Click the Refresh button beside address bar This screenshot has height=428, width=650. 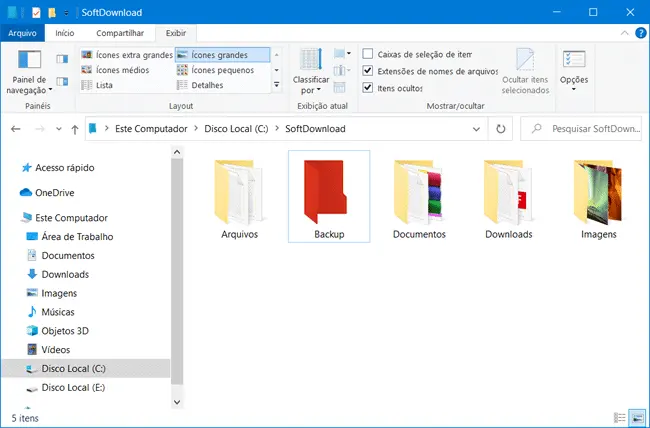[501, 129]
